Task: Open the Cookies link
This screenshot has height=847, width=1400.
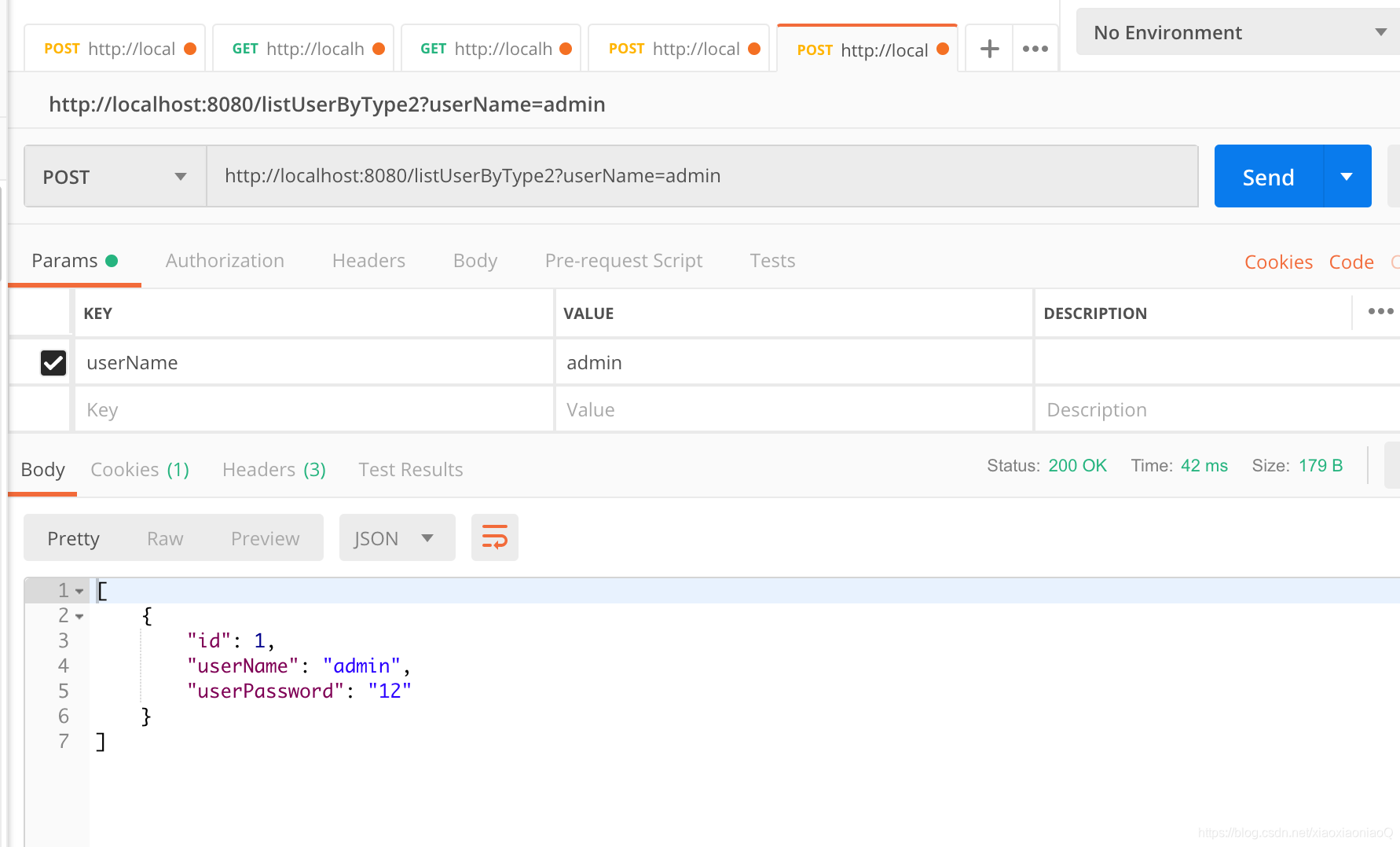Action: pyautogui.click(x=1278, y=262)
